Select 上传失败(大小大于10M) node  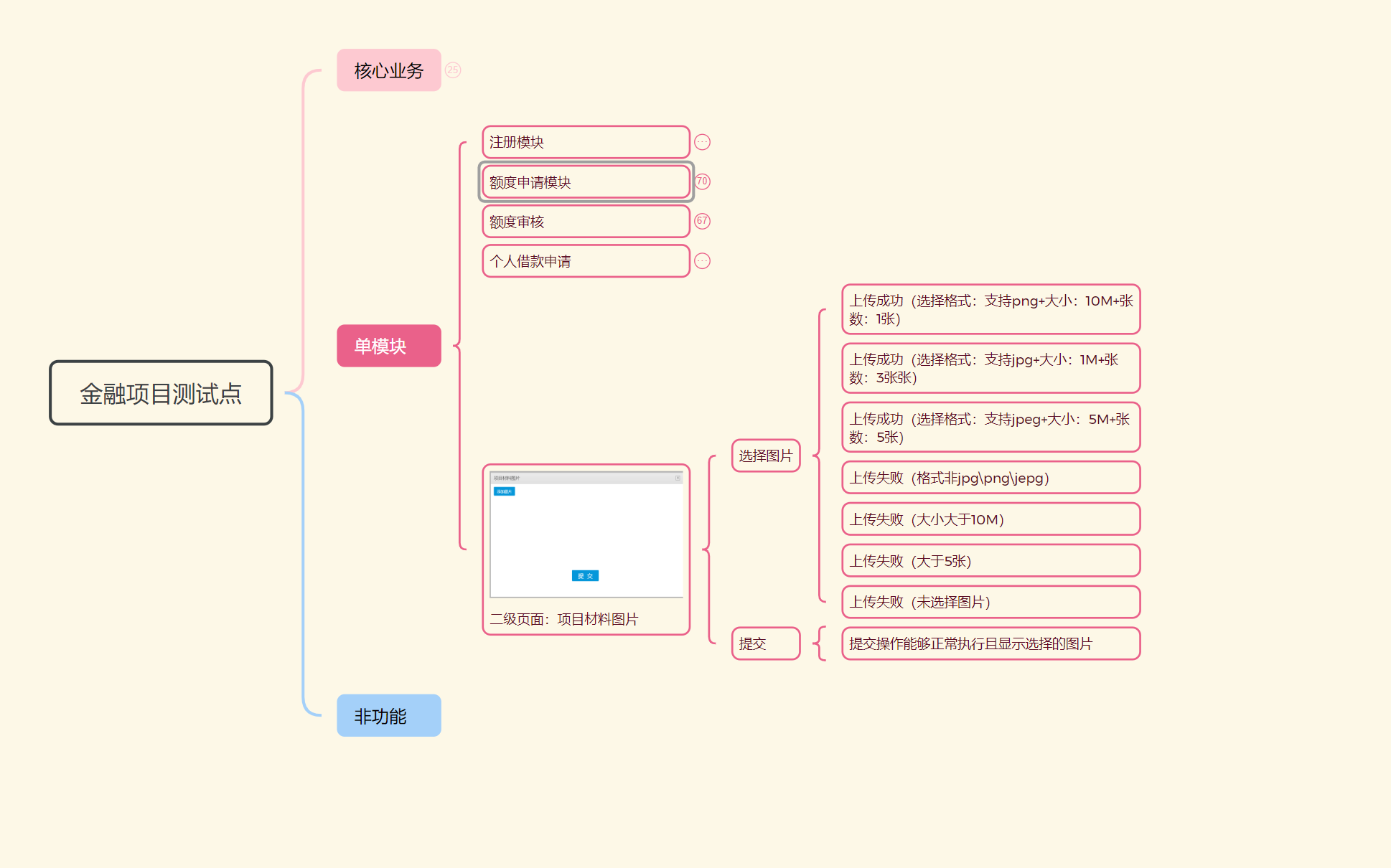(x=990, y=519)
